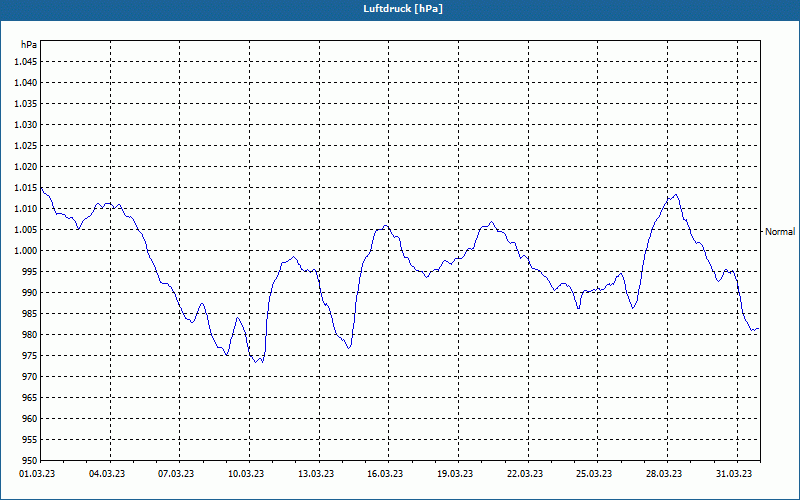
Task: Click the 19.03.23 date label
Action: pyautogui.click(x=455, y=473)
